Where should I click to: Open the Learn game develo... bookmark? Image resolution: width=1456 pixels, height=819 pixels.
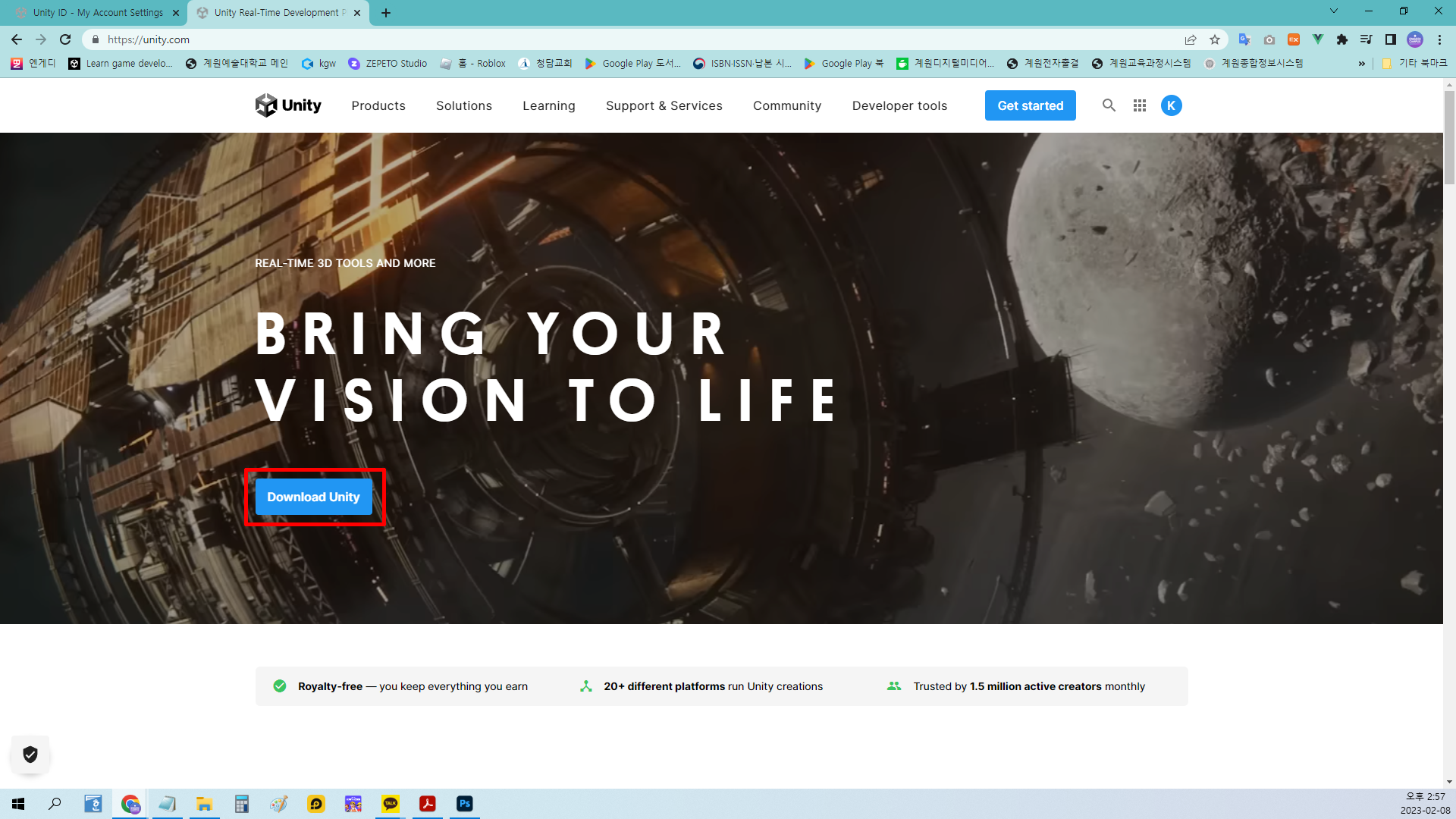point(121,64)
